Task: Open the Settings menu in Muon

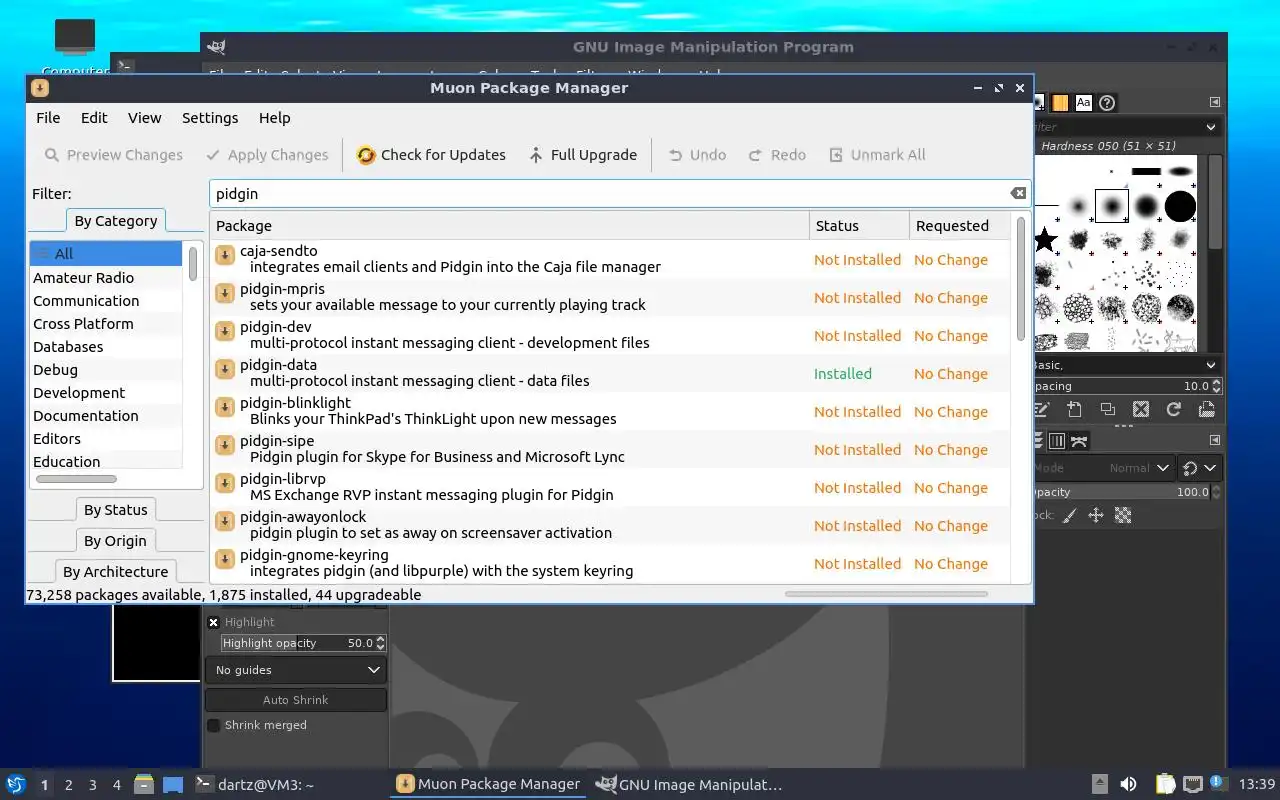Action: 210,117
